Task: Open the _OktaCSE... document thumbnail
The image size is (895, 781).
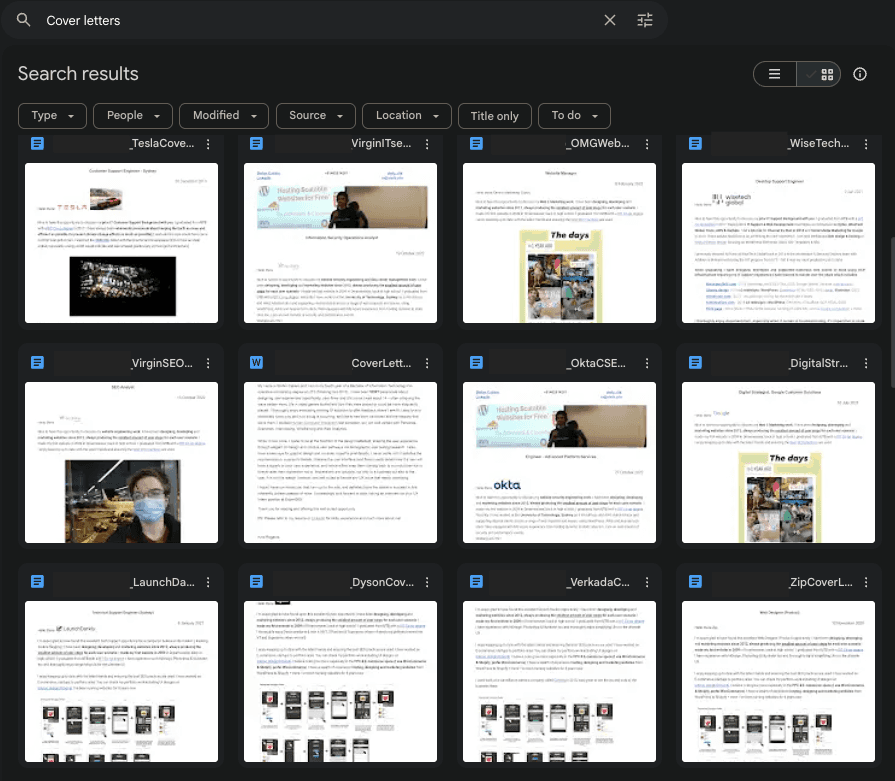Action: pos(559,462)
